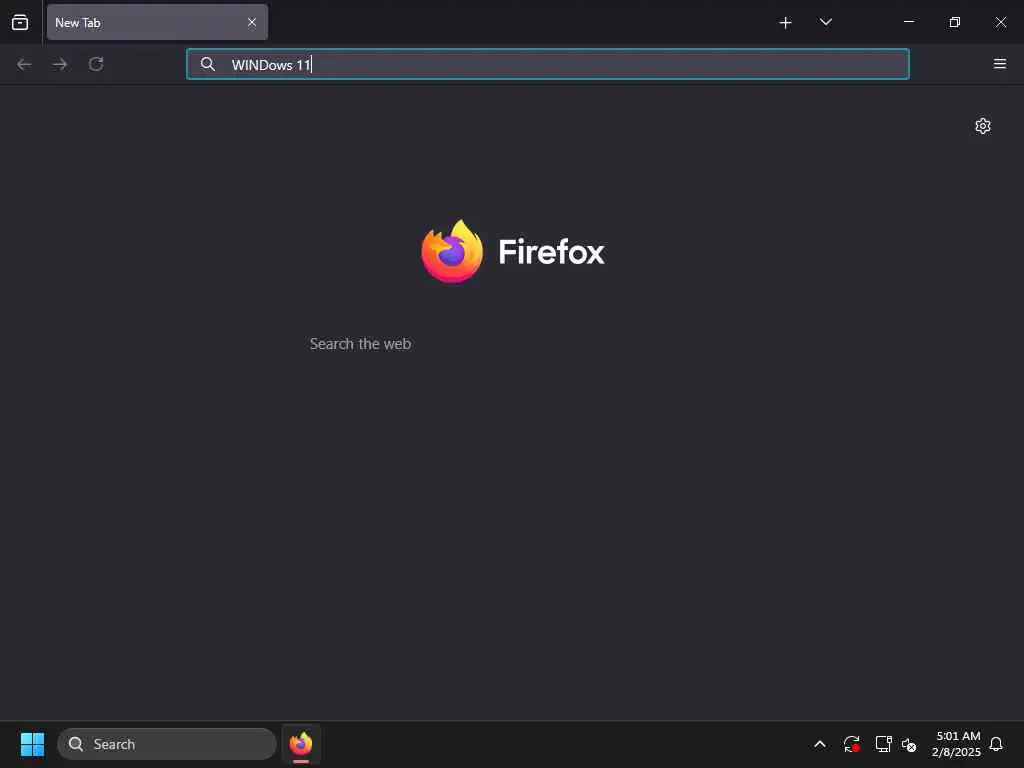Screen dimensions: 1024x768
Task: Go back one page
Action: pyautogui.click(x=24, y=64)
